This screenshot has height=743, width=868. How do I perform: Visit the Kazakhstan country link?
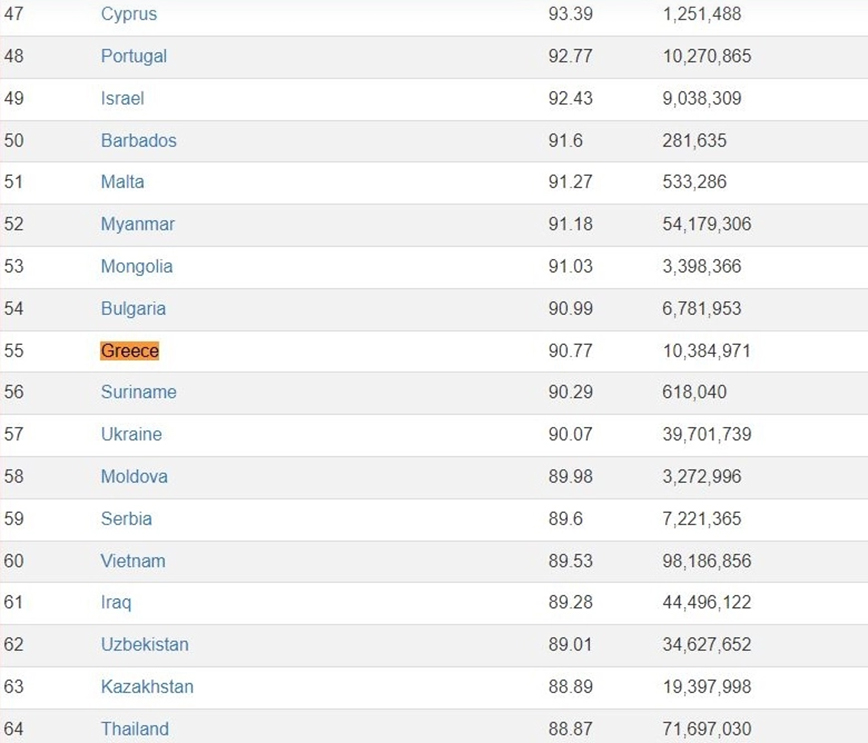pyautogui.click(x=147, y=687)
